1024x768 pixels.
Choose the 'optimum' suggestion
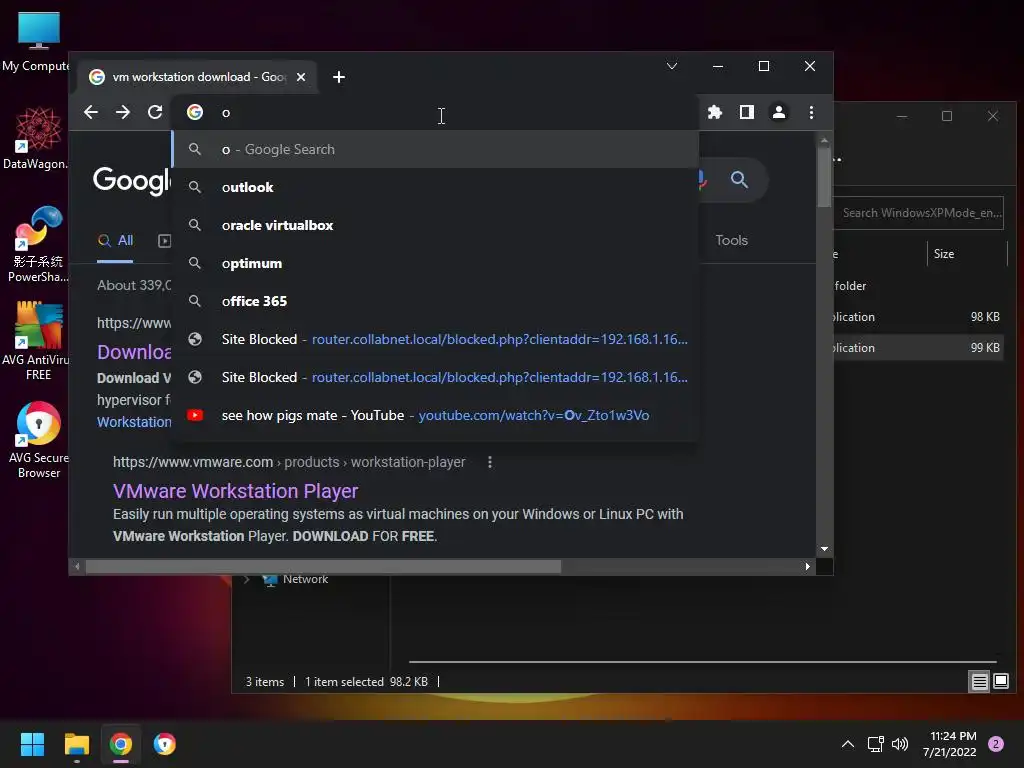click(436, 263)
